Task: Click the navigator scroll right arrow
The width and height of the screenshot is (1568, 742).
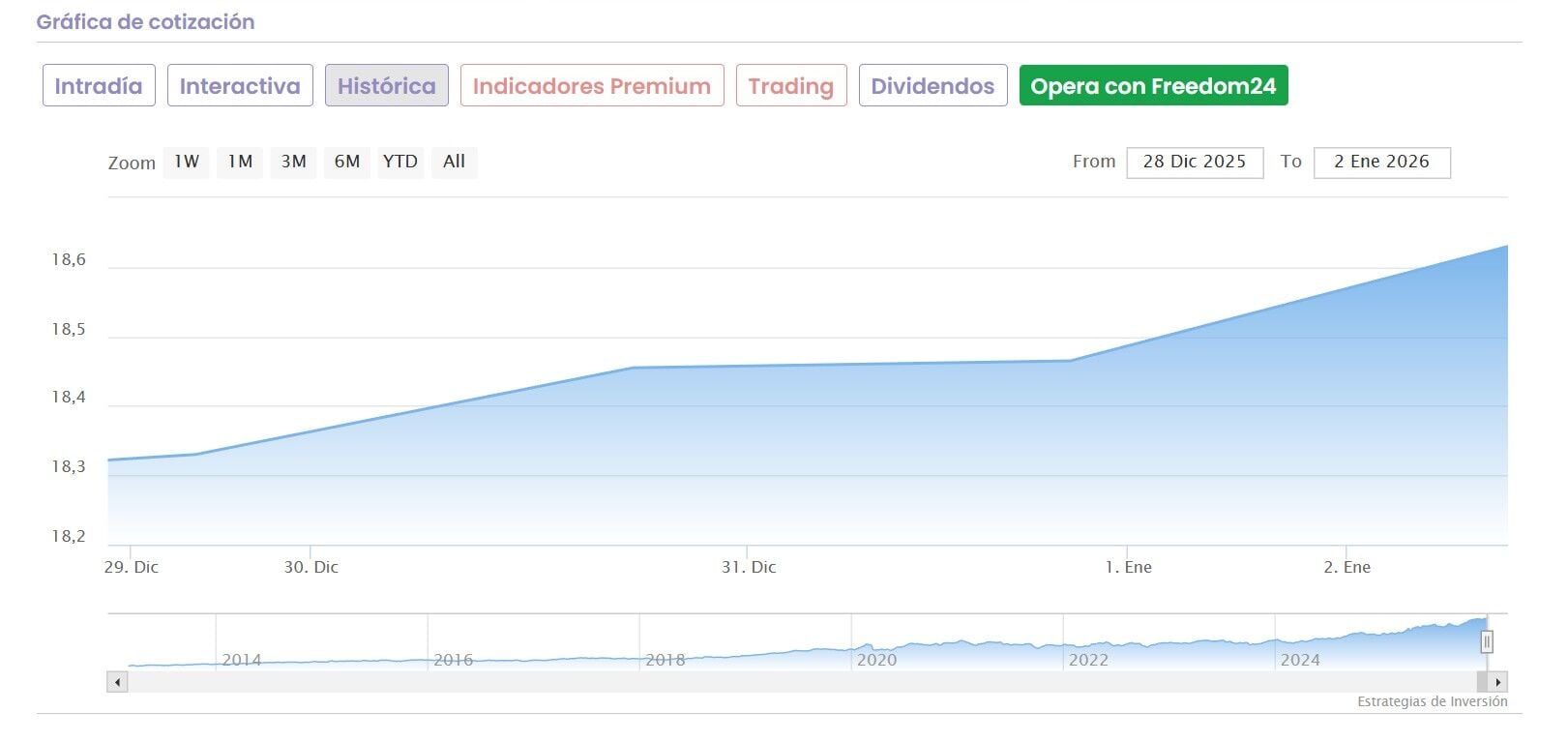Action: point(1497,682)
